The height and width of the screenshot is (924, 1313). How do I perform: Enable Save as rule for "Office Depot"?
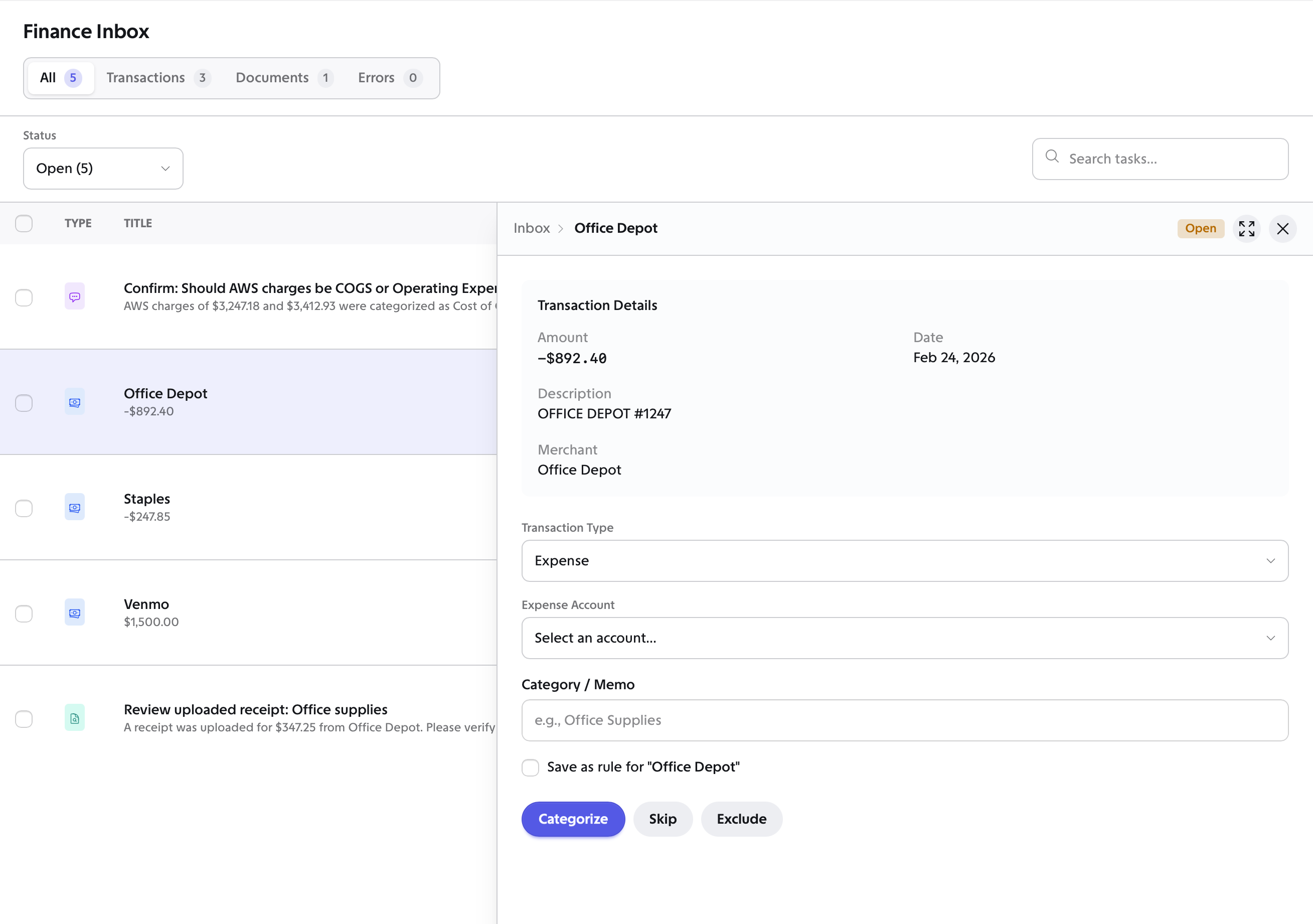click(530, 767)
